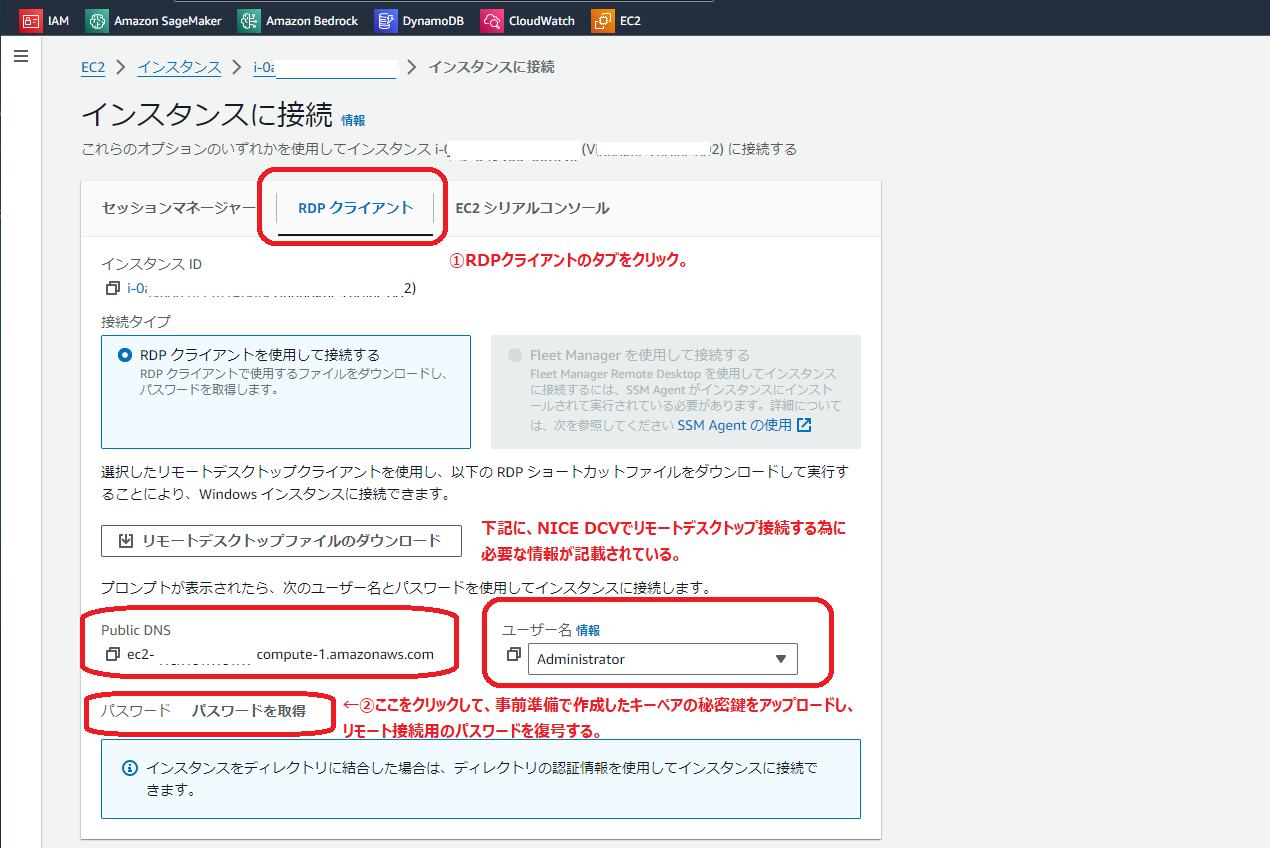Select RDP クライアントを使用して接続する radio button

[x=125, y=355]
